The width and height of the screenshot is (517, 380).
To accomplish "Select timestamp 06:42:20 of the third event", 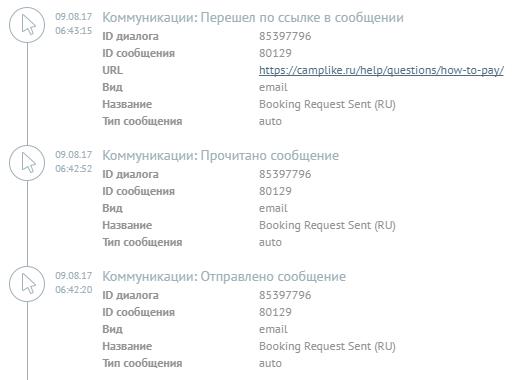I will [74, 290].
